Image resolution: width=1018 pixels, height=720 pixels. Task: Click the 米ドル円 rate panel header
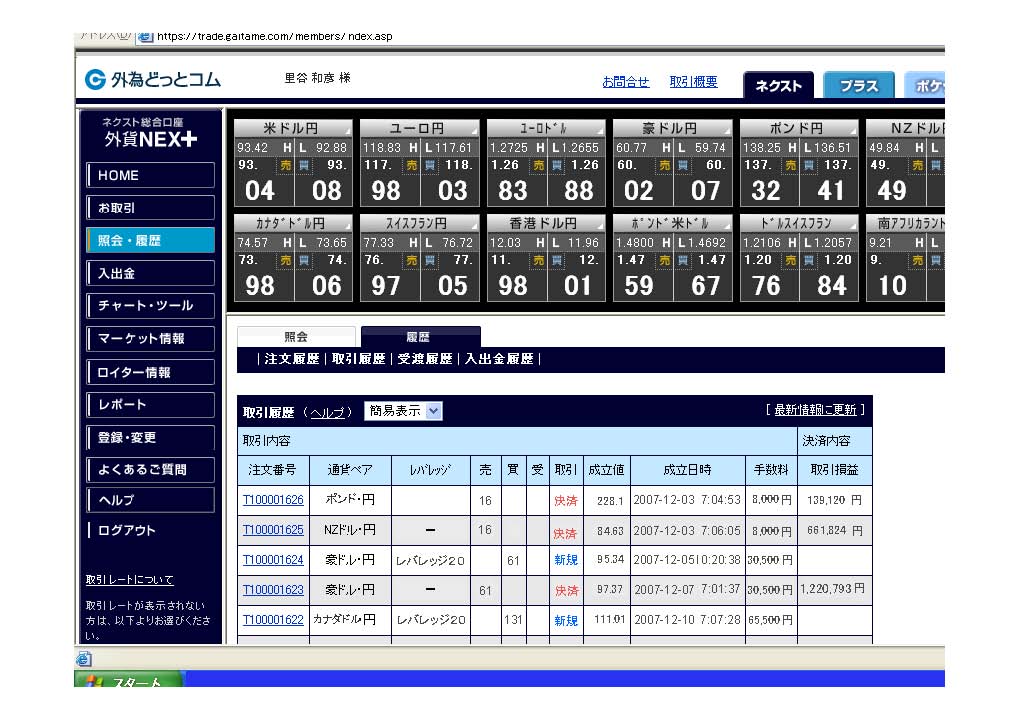point(293,128)
